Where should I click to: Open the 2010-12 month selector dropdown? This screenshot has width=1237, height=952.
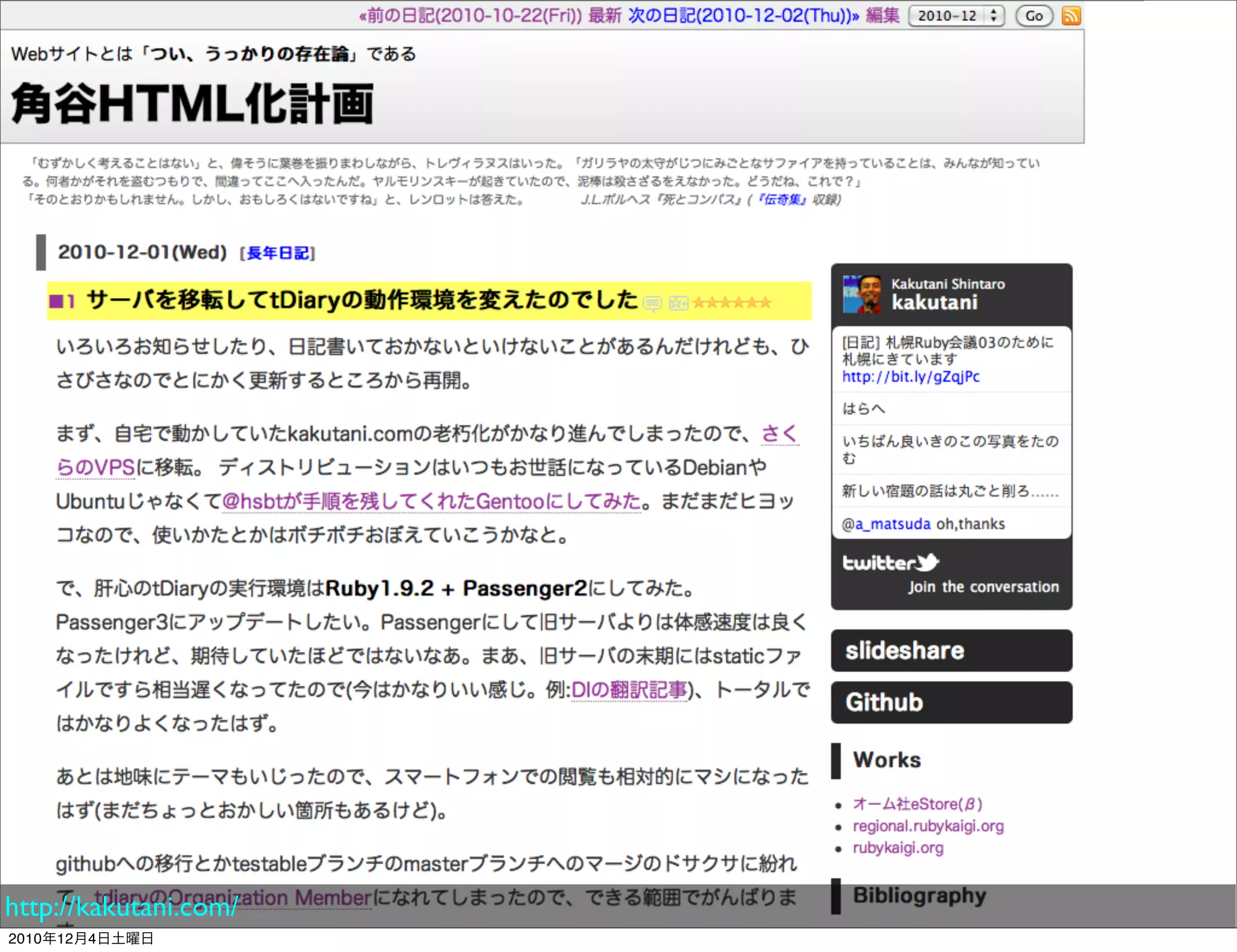click(x=956, y=16)
